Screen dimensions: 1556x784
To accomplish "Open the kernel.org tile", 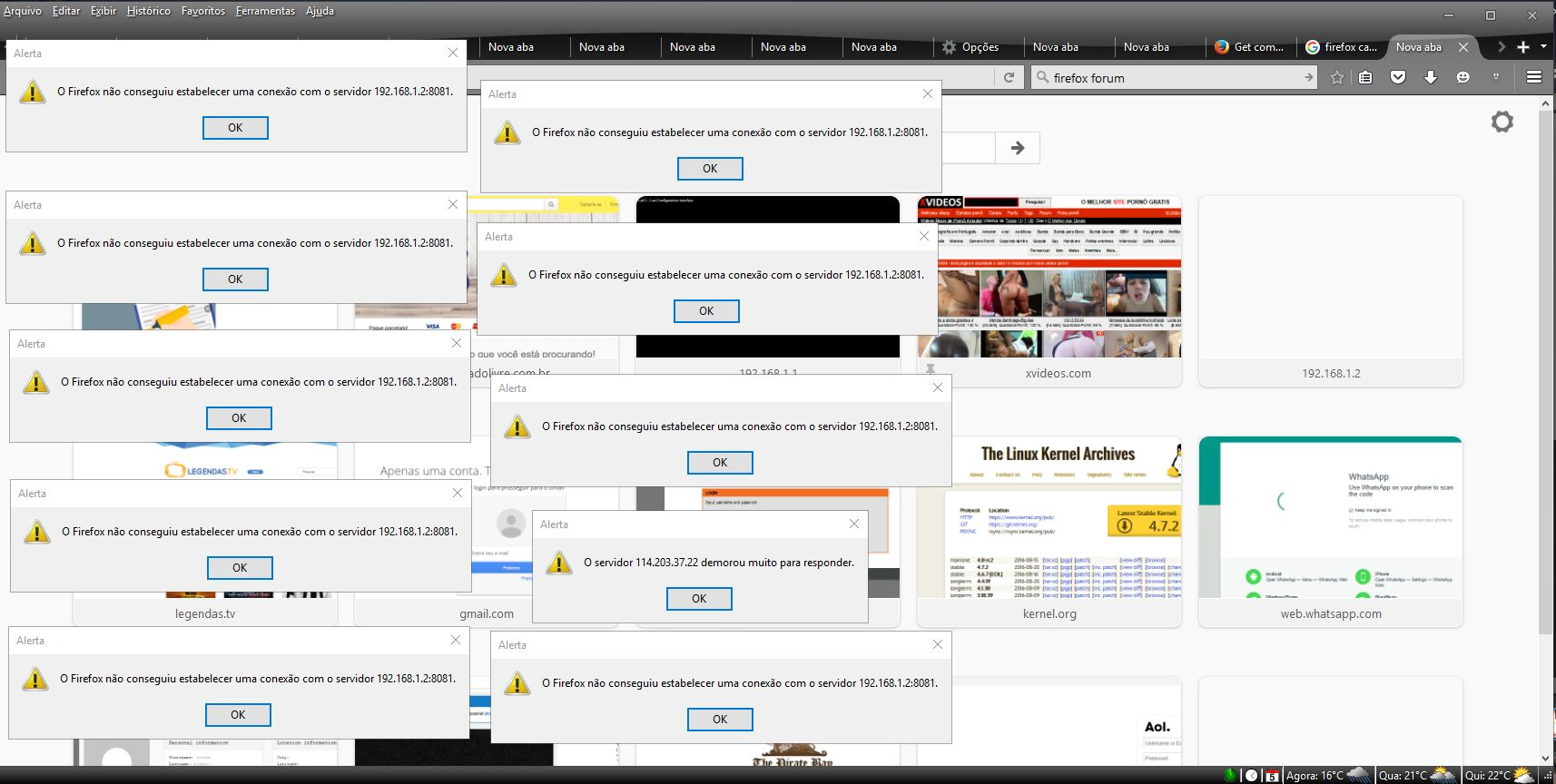I will [1049, 532].
